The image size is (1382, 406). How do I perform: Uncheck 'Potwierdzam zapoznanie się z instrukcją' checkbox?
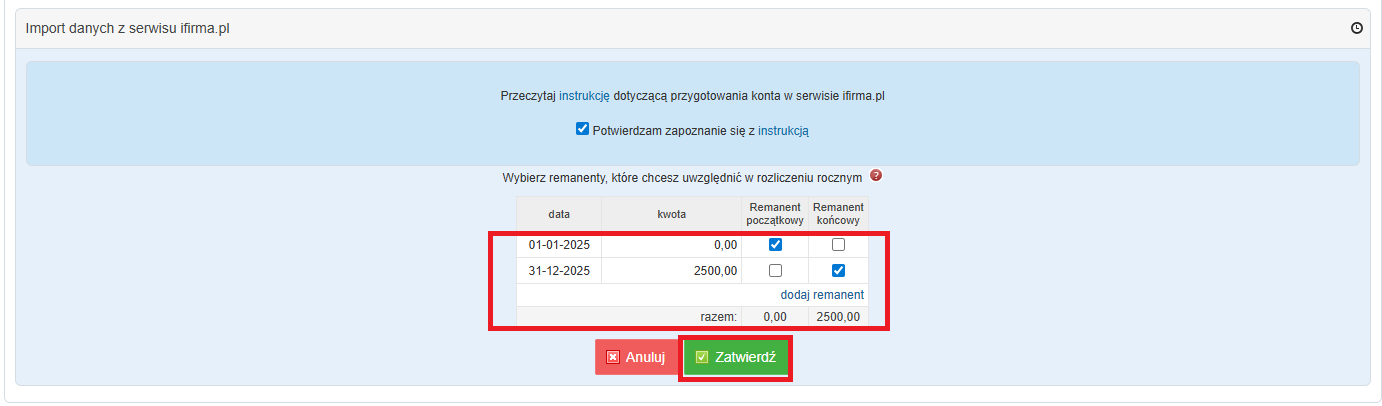[582, 129]
